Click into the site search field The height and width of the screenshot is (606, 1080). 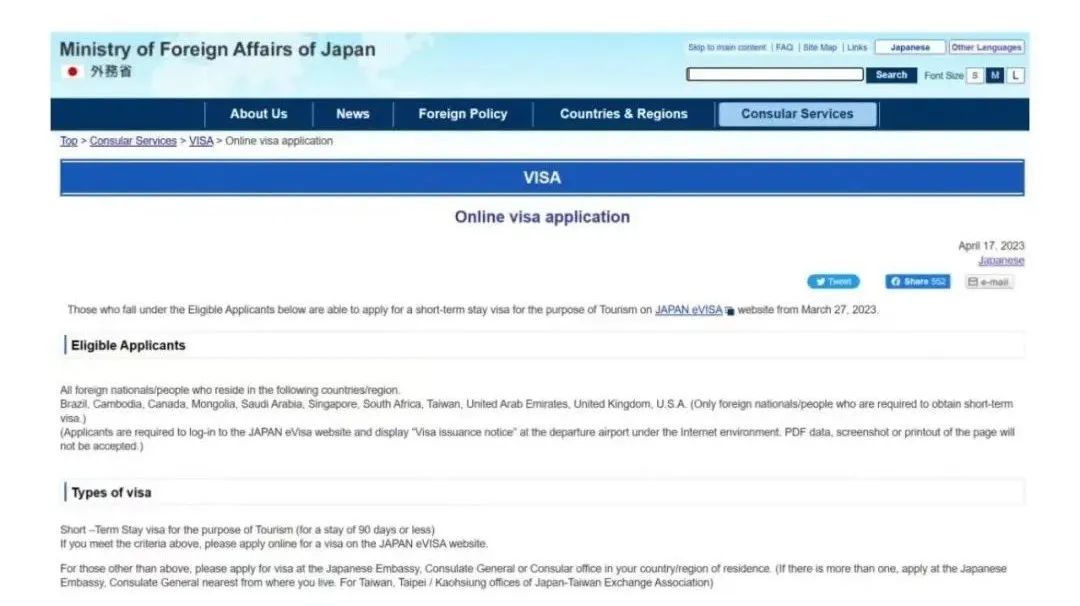(774, 75)
